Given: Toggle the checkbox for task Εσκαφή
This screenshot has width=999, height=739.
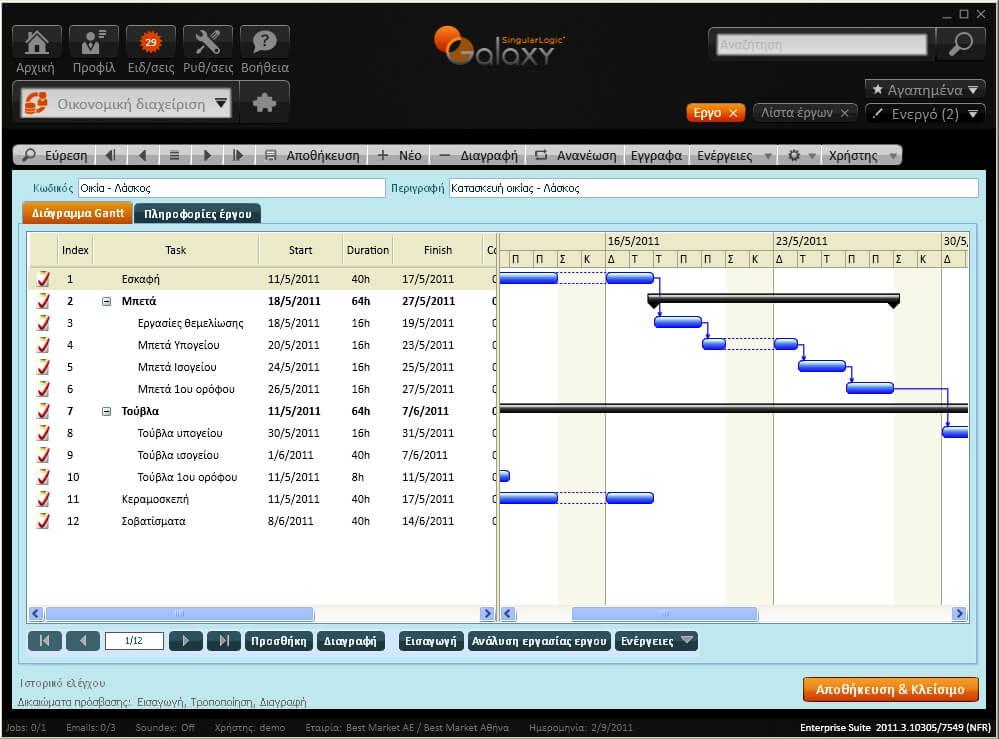Looking at the screenshot, I should point(43,279).
